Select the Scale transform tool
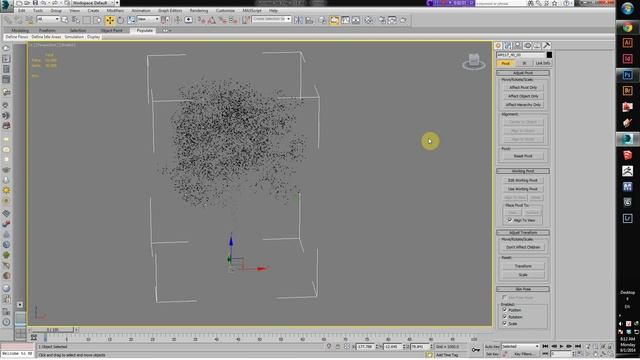Viewport: 640px width, 360px height. click(131, 20)
